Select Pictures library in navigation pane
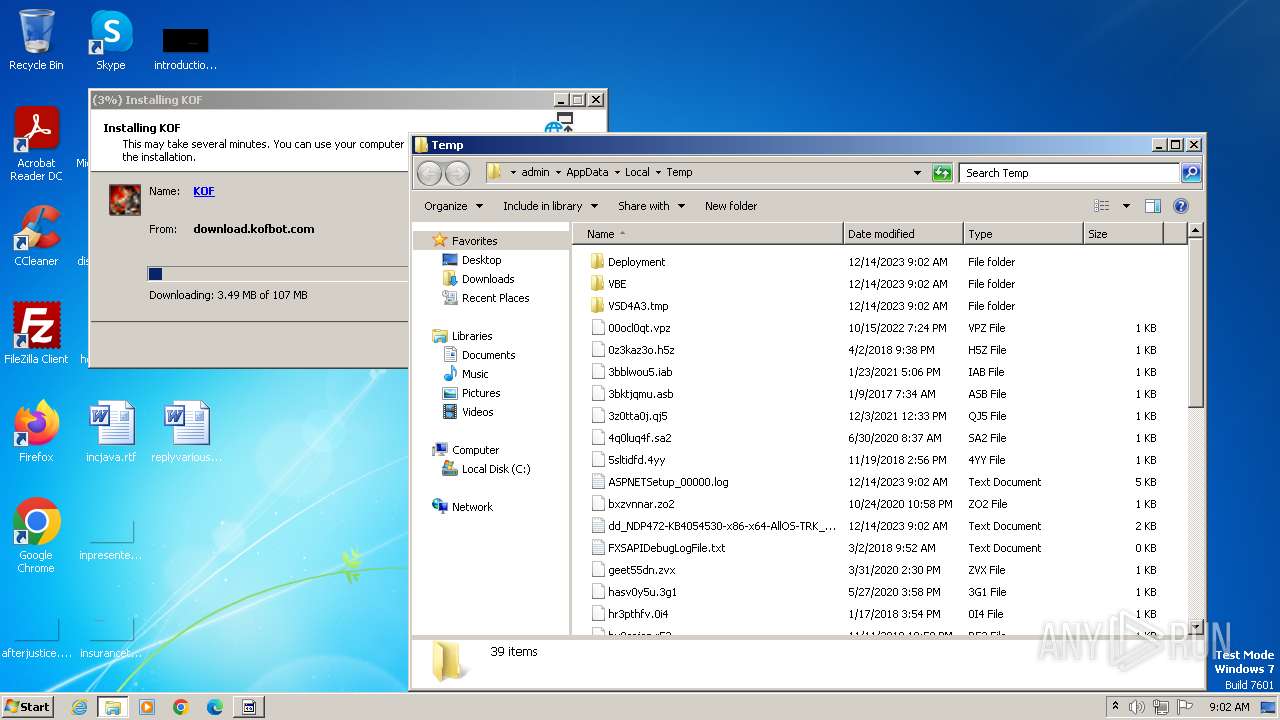1280x720 pixels. coord(481,393)
